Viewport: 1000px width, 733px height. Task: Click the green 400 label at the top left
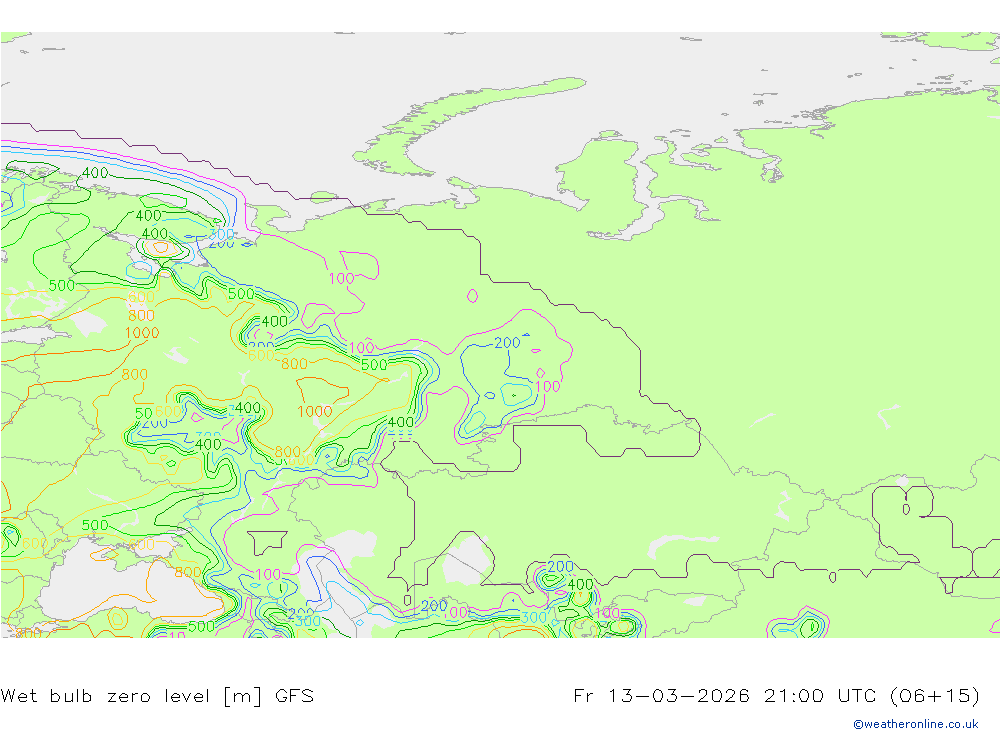pos(95,172)
